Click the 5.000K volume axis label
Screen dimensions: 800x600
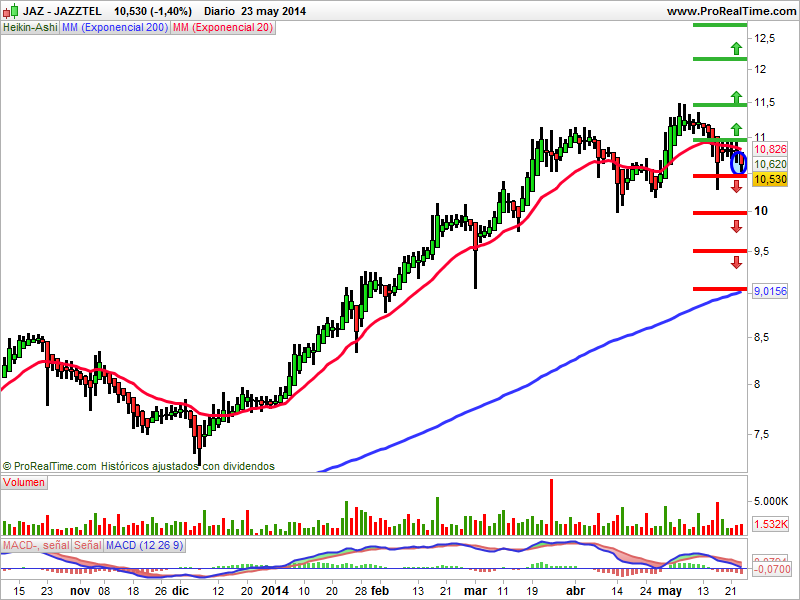[x=771, y=501]
